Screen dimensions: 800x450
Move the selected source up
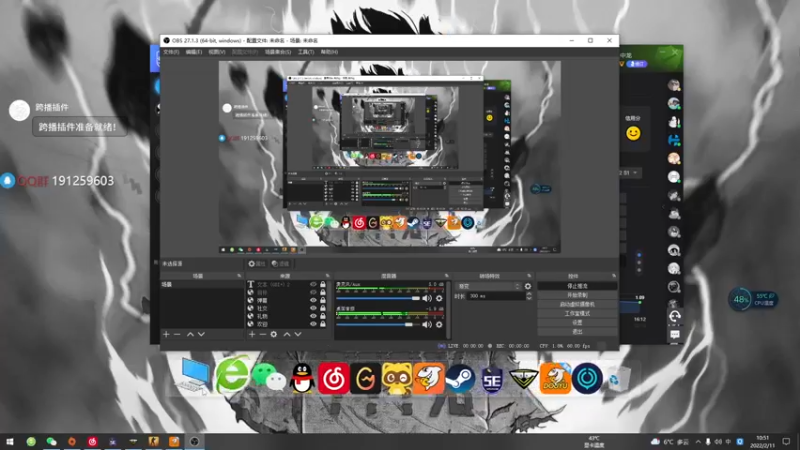286,334
